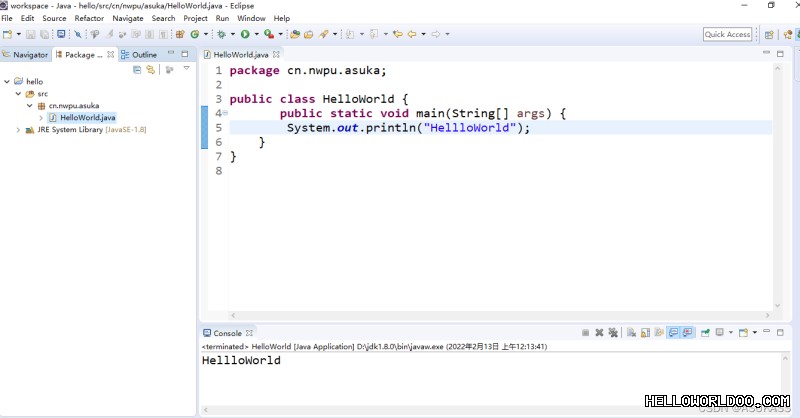This screenshot has height=418, width=800.
Task: Select HelloWorld.java in the package tree
Action: click(x=88, y=117)
